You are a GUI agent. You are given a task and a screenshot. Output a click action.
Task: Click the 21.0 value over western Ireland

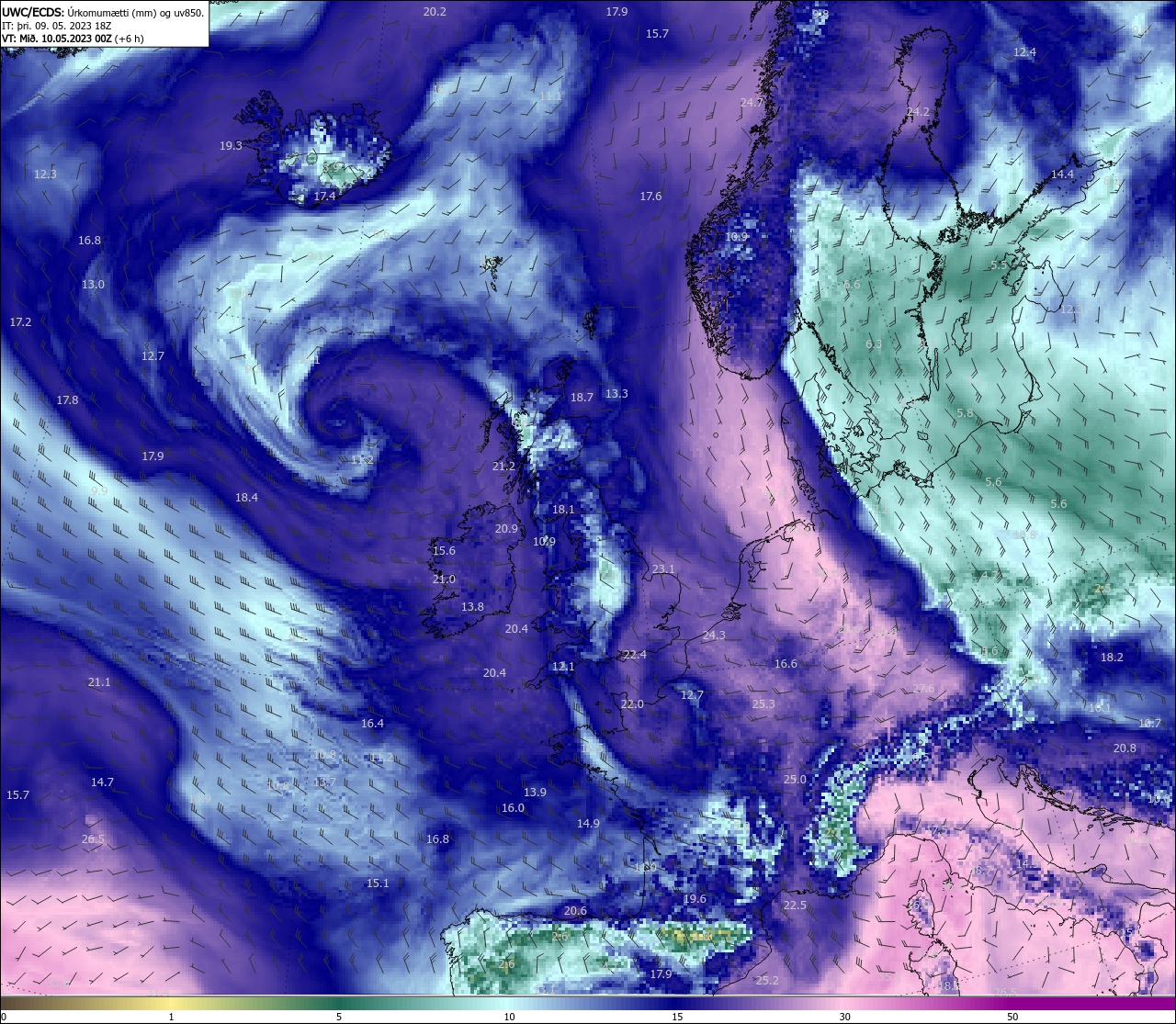point(444,580)
